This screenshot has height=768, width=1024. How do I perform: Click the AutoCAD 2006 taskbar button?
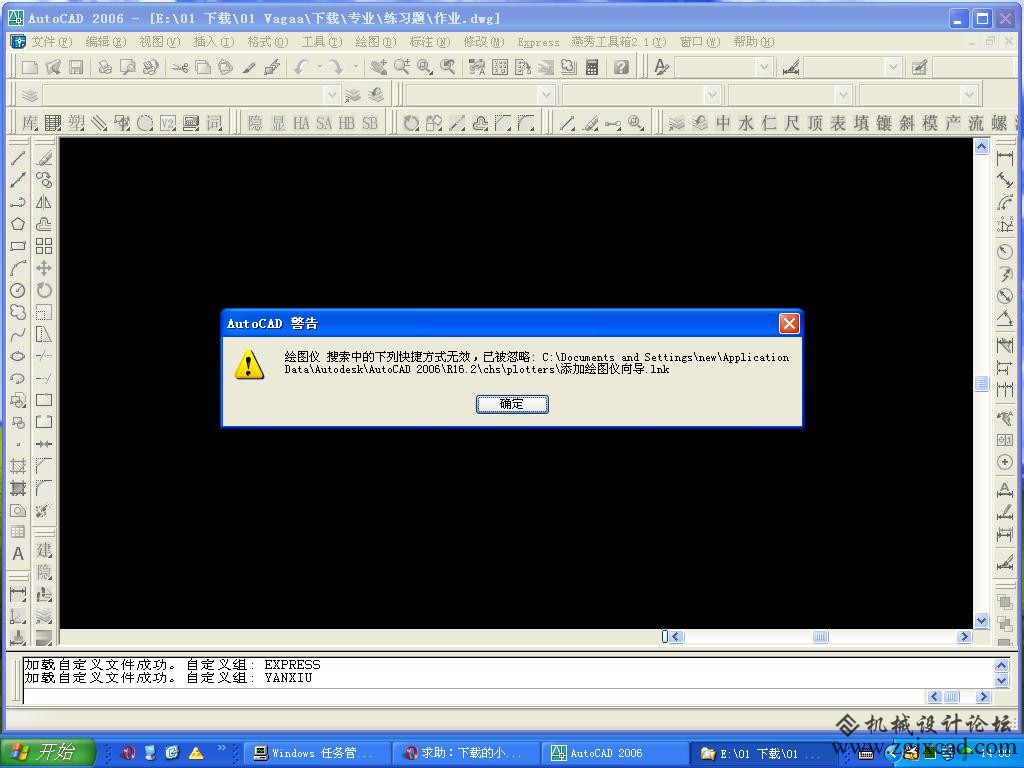click(x=615, y=754)
